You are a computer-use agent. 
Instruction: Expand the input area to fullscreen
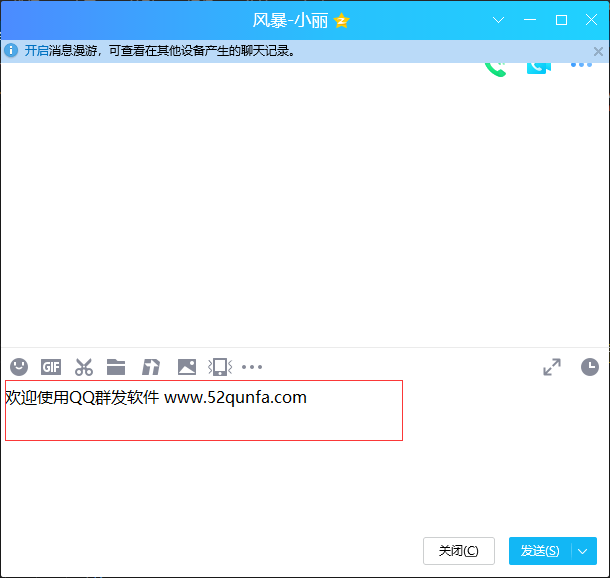click(552, 367)
